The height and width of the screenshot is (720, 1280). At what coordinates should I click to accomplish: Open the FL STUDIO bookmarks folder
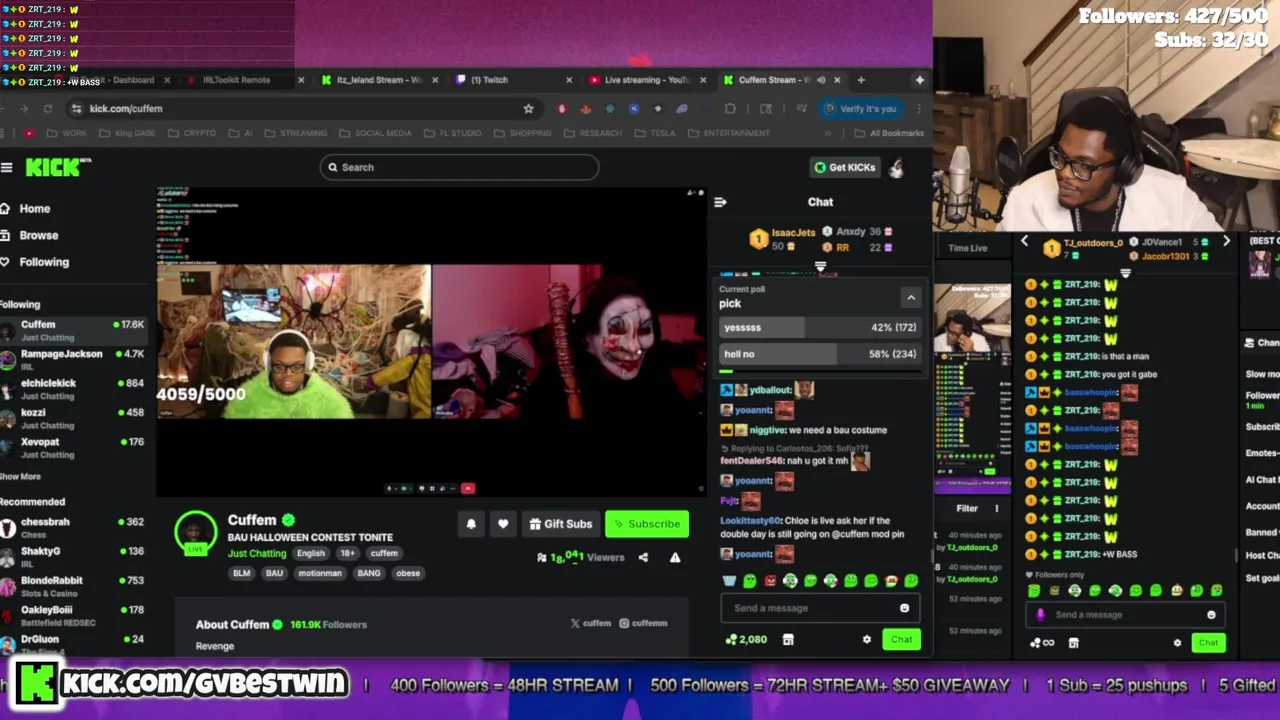[452, 133]
